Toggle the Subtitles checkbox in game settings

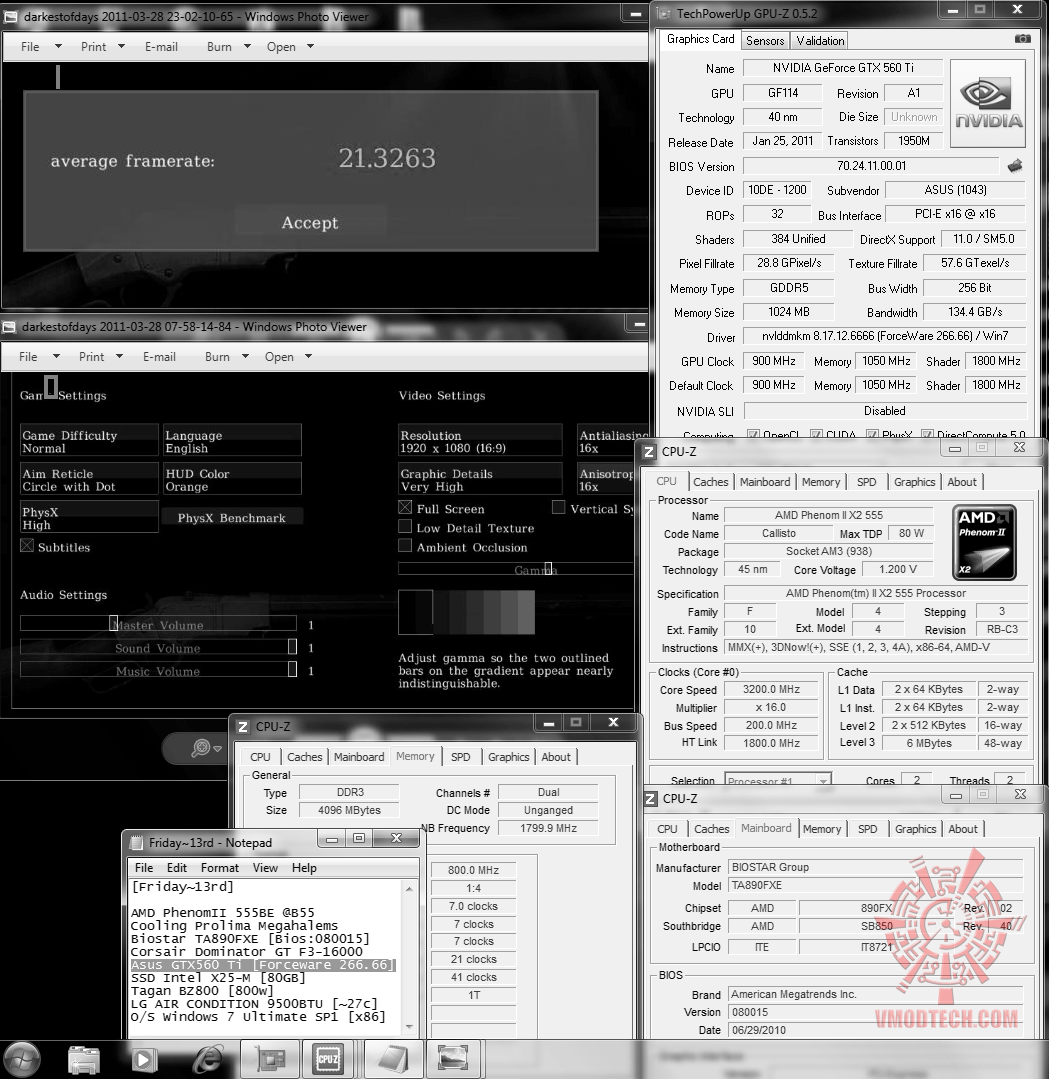(x=27, y=546)
